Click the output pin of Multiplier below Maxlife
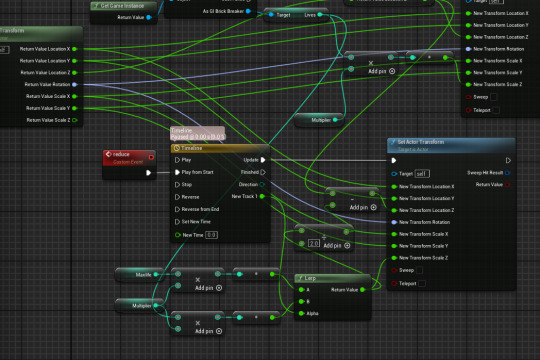540x360 pixels. (156, 306)
